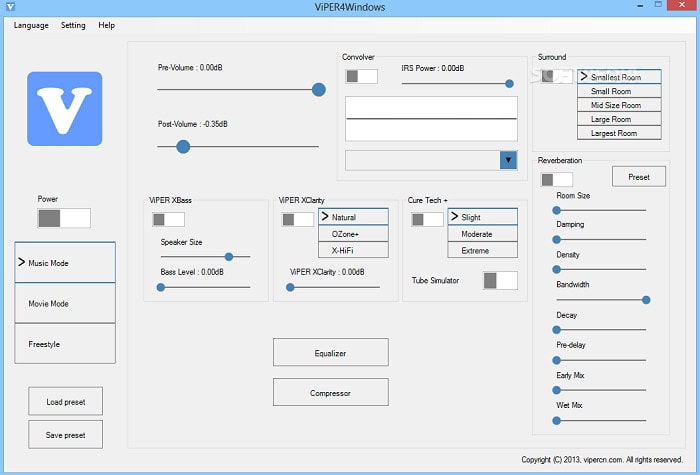Select Music Mode tab
Screen dimensions: 700x475
pyautogui.click(x=65, y=262)
